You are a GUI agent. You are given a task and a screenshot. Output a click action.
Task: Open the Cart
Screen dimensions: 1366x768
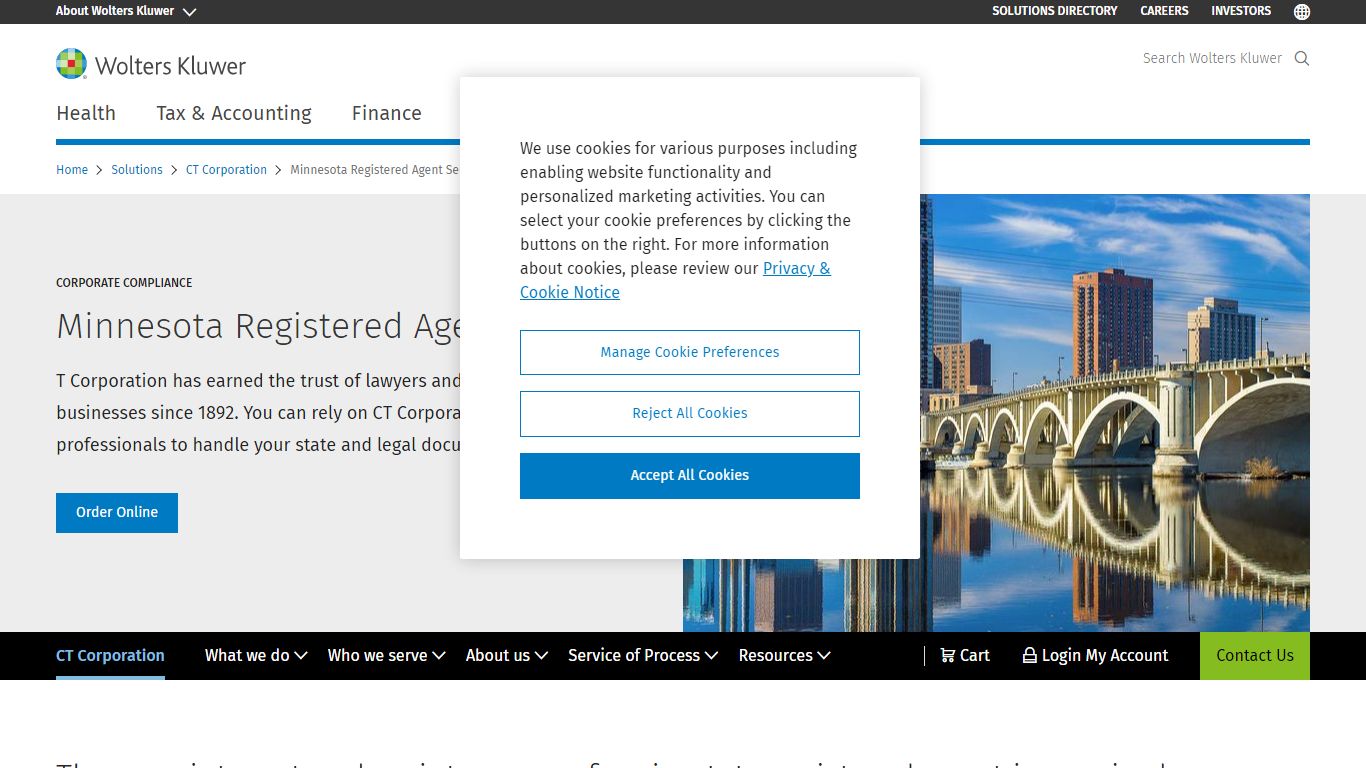point(965,656)
